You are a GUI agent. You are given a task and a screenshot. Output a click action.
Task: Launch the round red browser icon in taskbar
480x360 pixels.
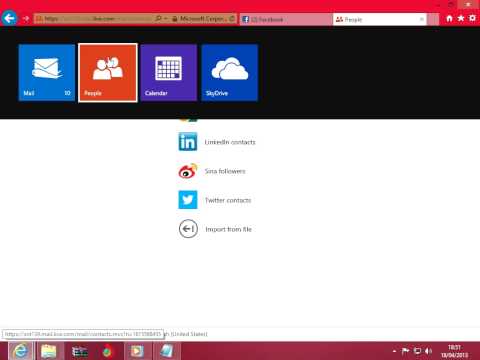[107, 351]
